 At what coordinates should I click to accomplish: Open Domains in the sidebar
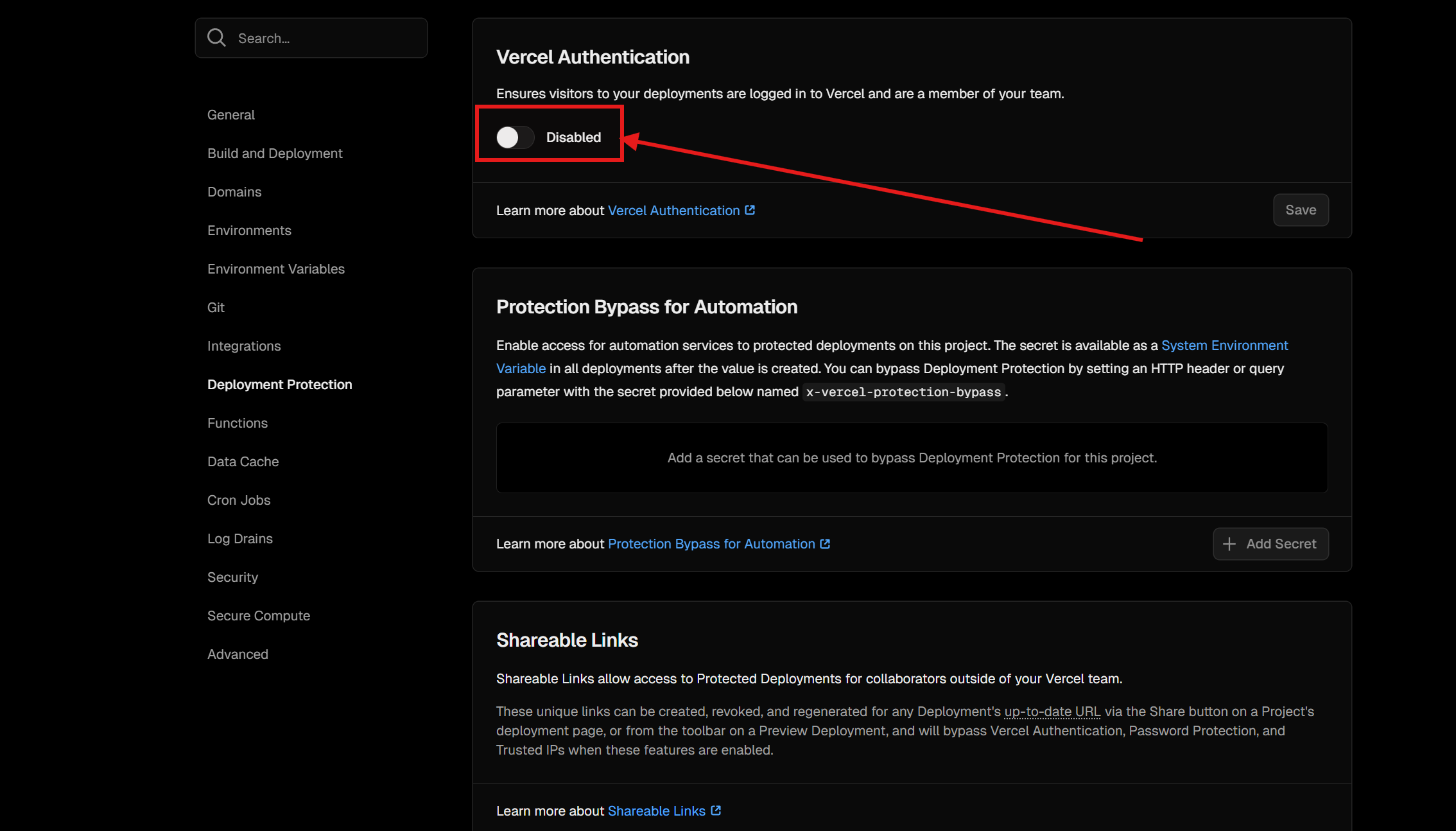pyautogui.click(x=234, y=192)
